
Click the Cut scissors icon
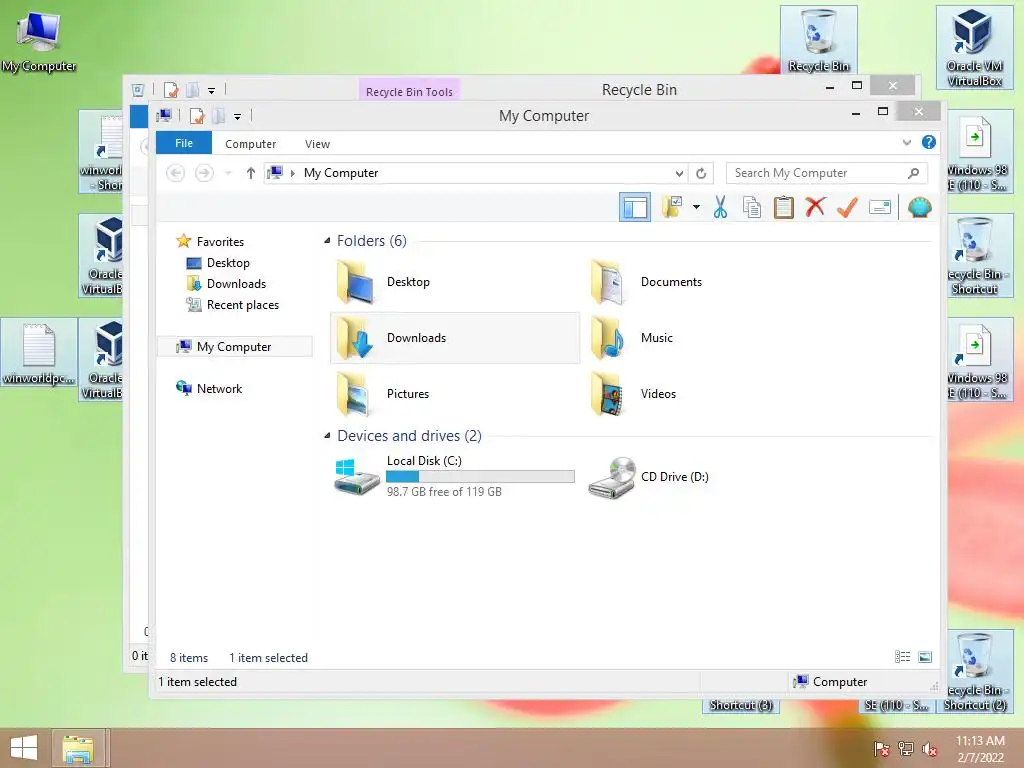[x=720, y=207]
